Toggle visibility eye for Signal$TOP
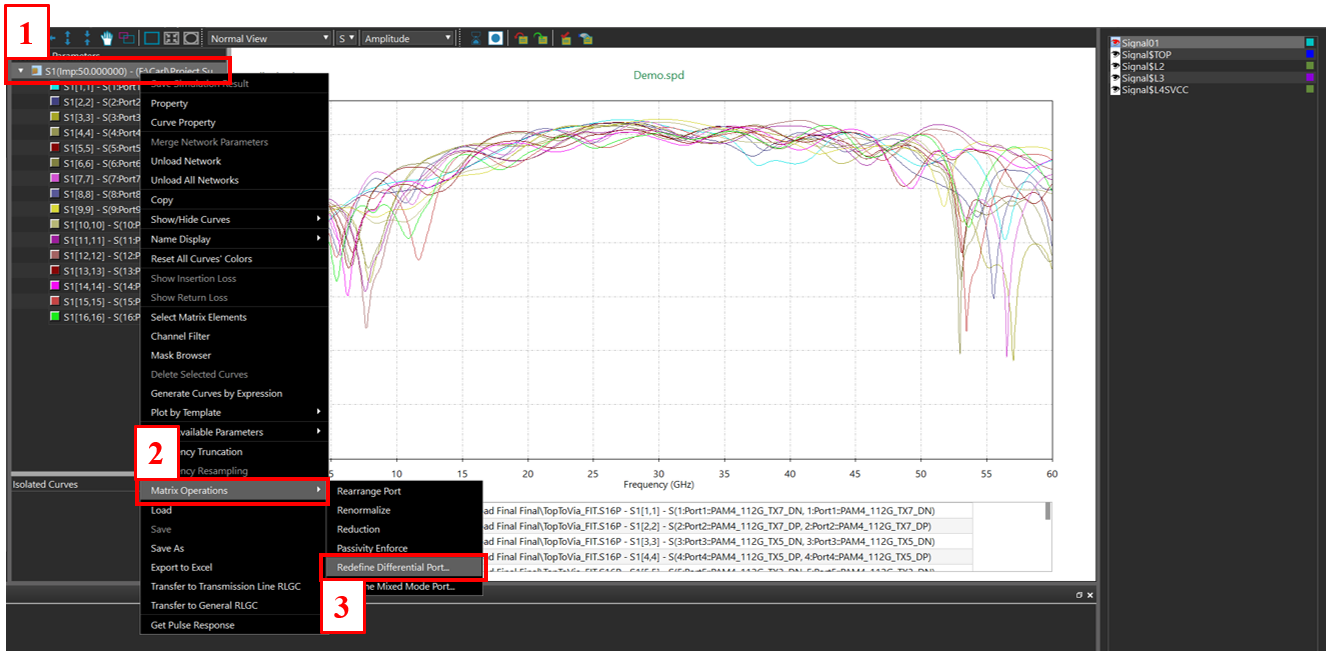Viewport: 1329px width, 654px height. [1116, 54]
